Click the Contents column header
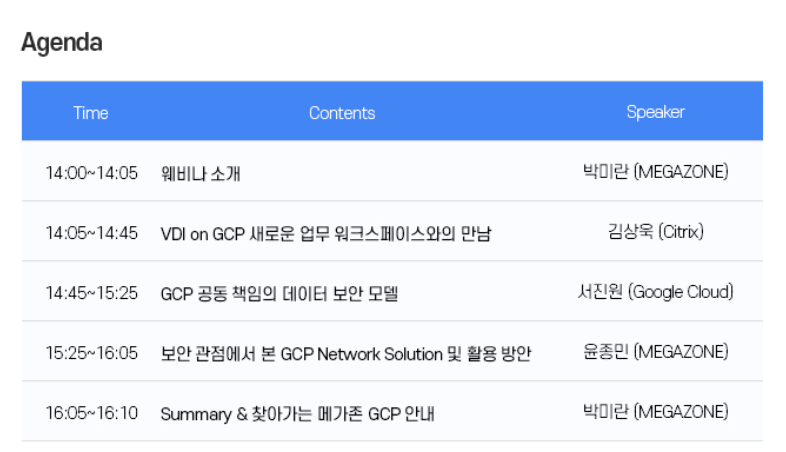This screenshot has width=786, height=452. pyautogui.click(x=342, y=112)
